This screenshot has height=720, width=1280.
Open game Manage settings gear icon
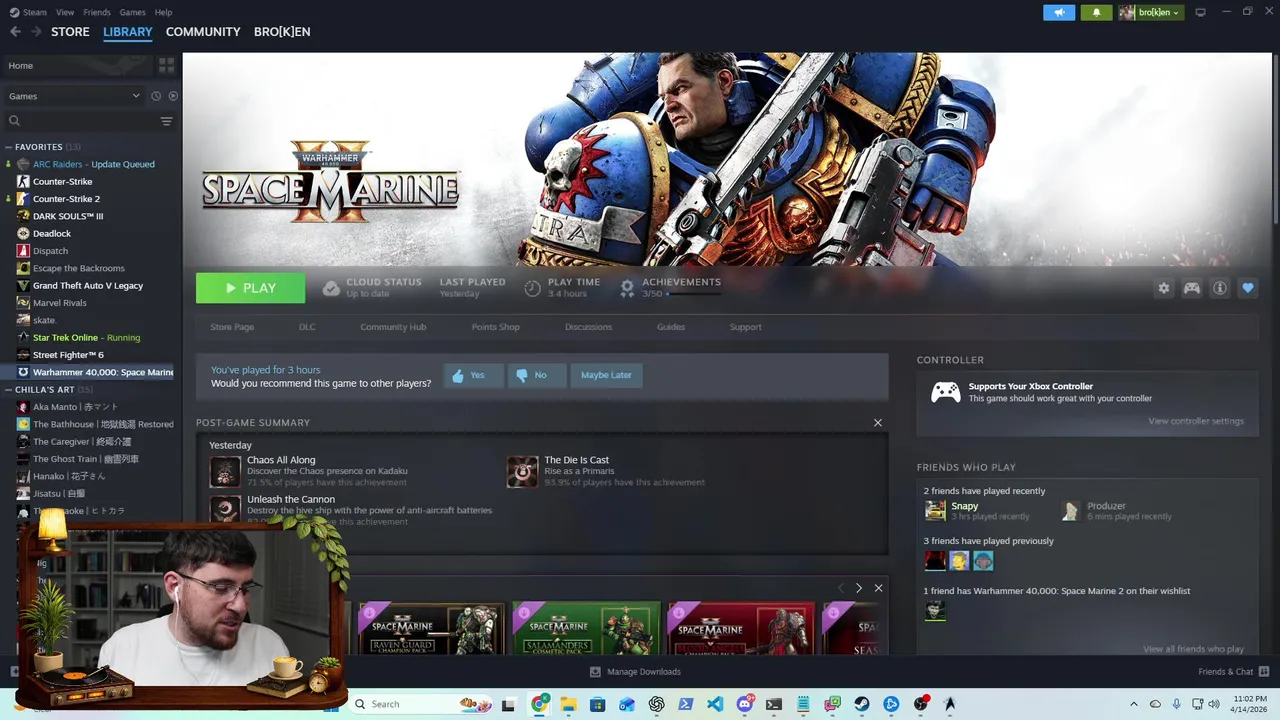coord(1164,288)
